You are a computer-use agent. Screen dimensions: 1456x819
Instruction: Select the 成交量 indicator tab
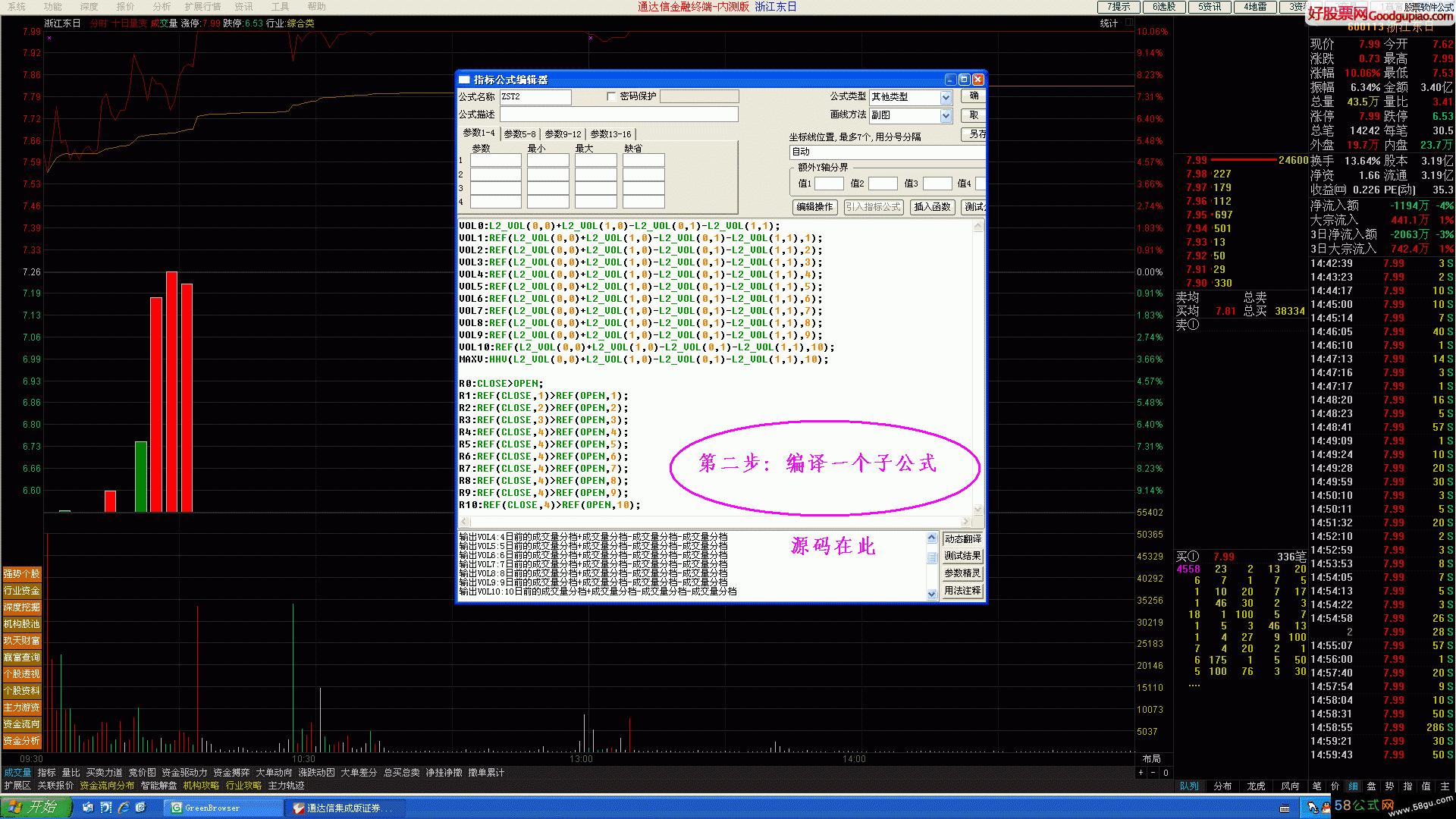18,773
